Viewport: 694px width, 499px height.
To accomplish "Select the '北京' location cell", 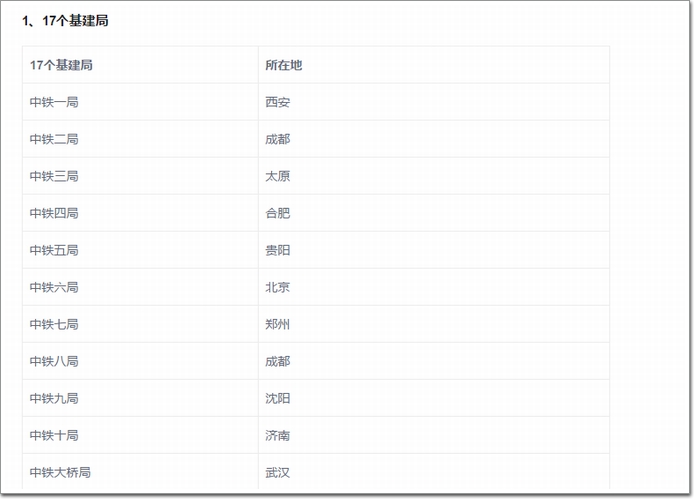I will [434, 287].
